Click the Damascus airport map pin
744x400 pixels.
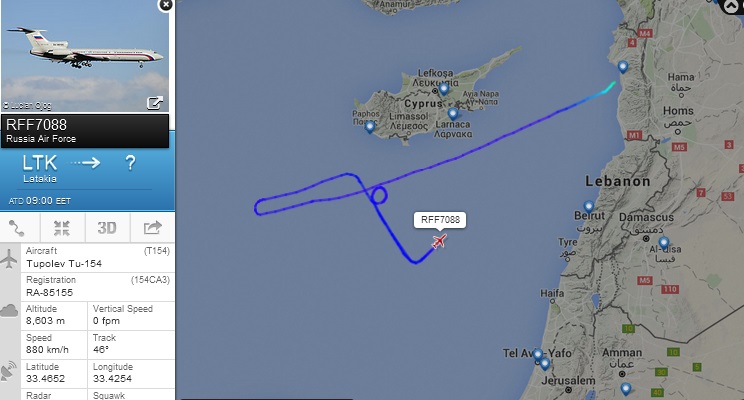click(664, 243)
